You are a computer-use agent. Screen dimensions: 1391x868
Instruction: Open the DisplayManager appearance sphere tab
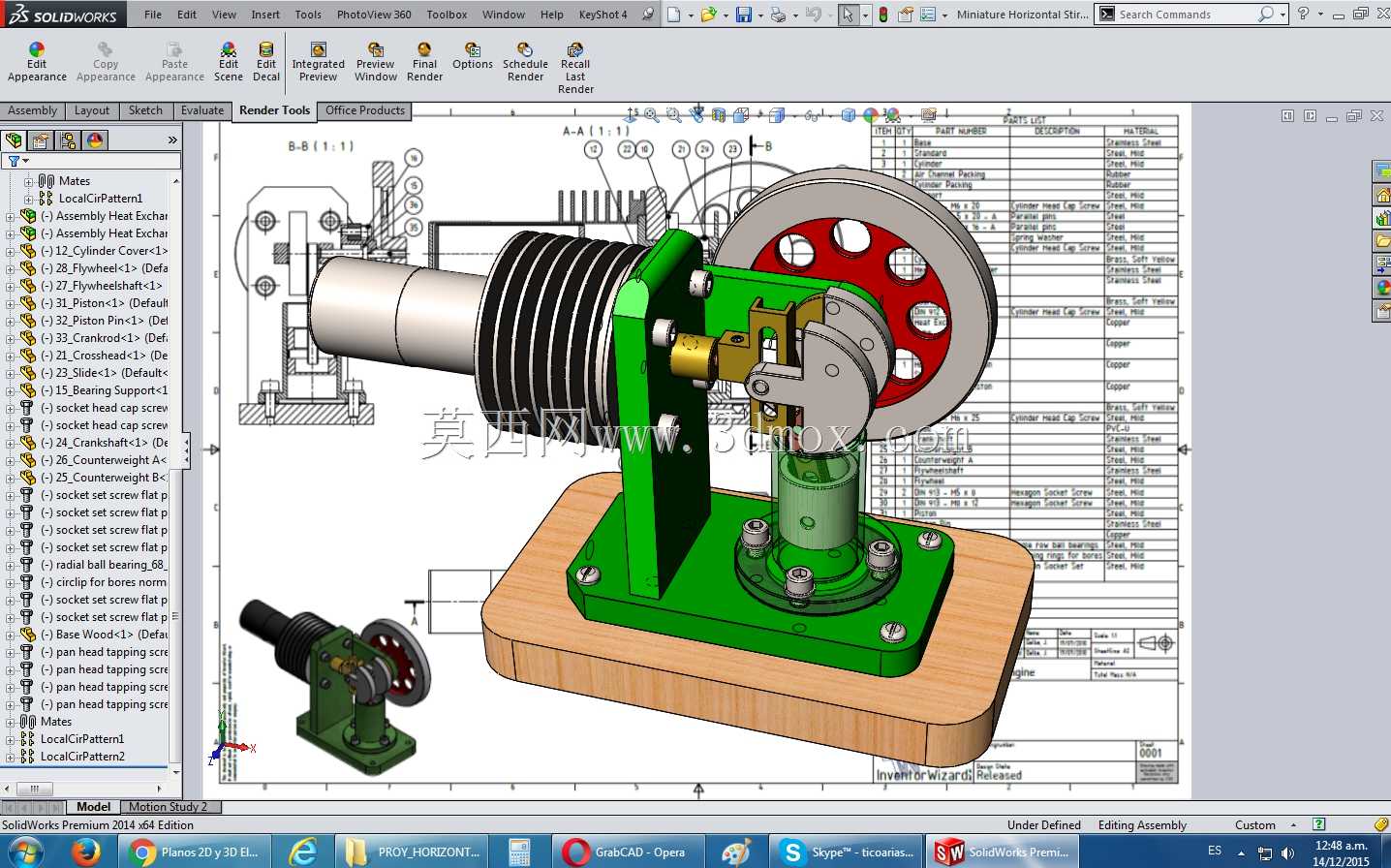pyautogui.click(x=95, y=140)
